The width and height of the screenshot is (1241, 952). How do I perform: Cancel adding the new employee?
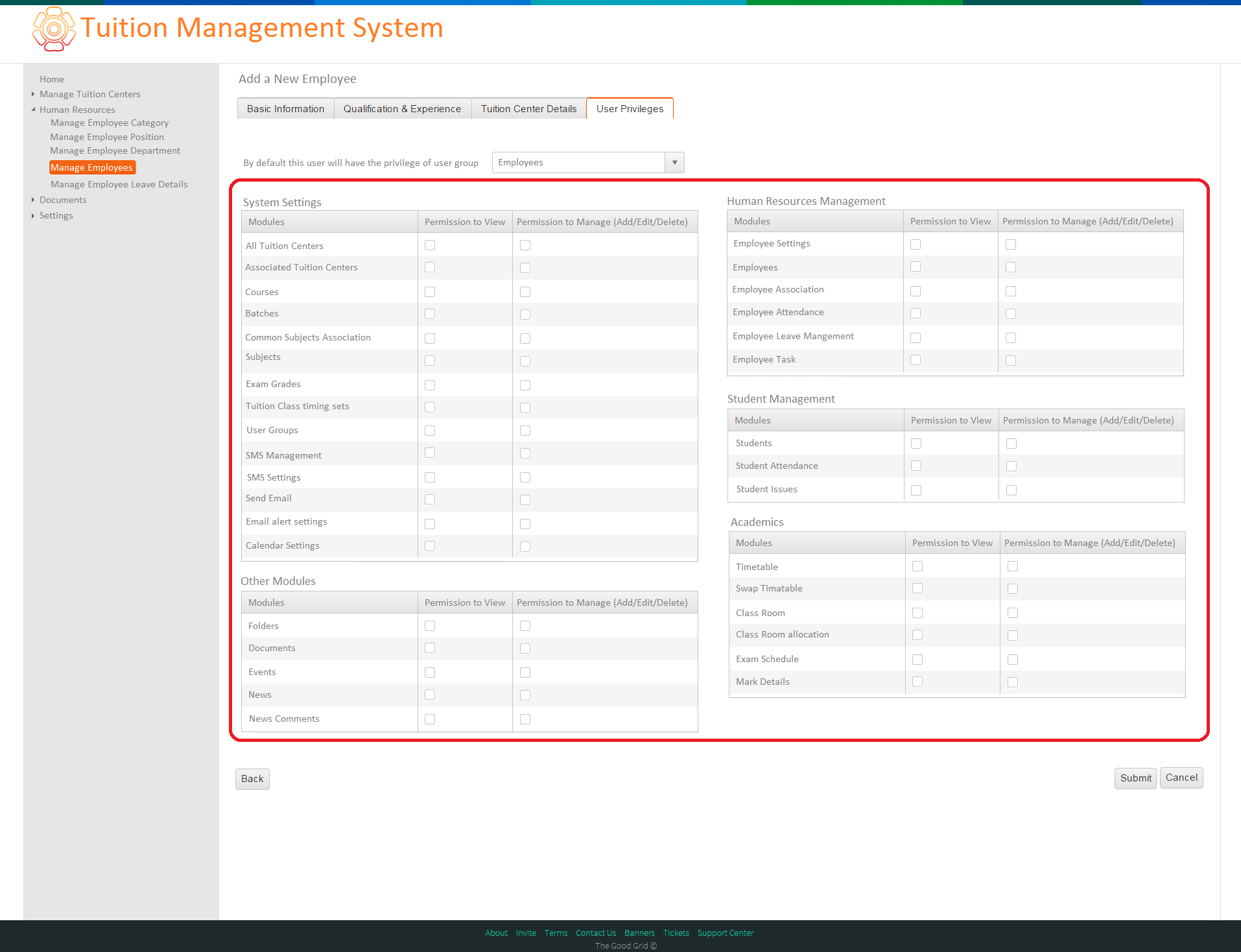point(1181,778)
